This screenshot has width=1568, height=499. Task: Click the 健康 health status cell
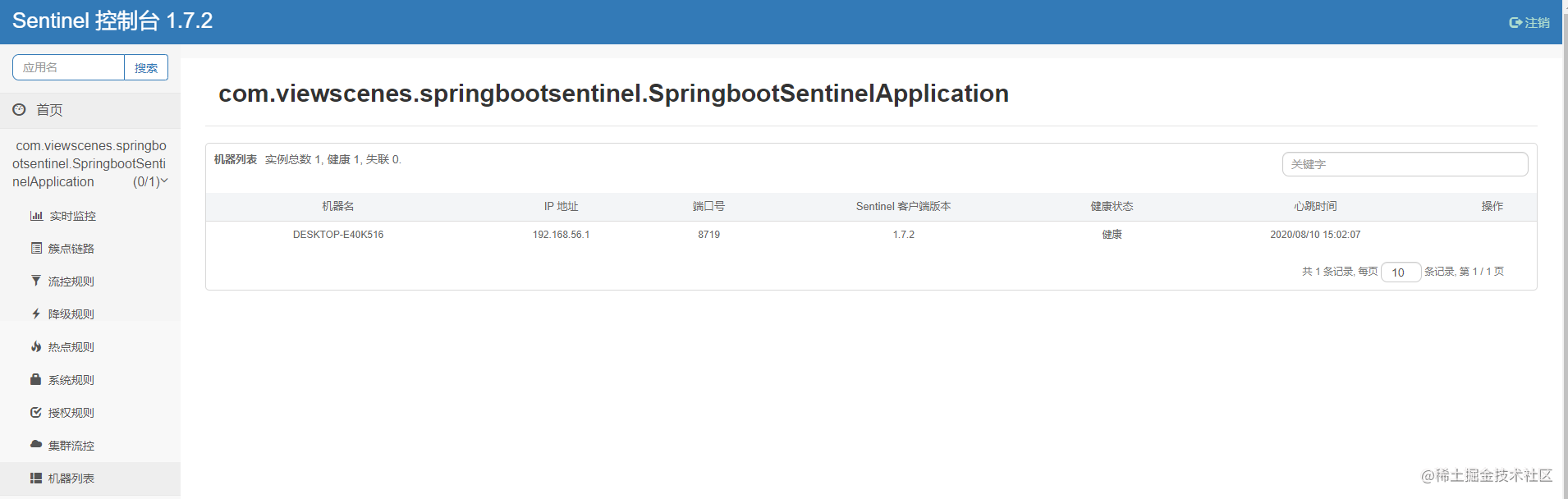pos(1112,235)
